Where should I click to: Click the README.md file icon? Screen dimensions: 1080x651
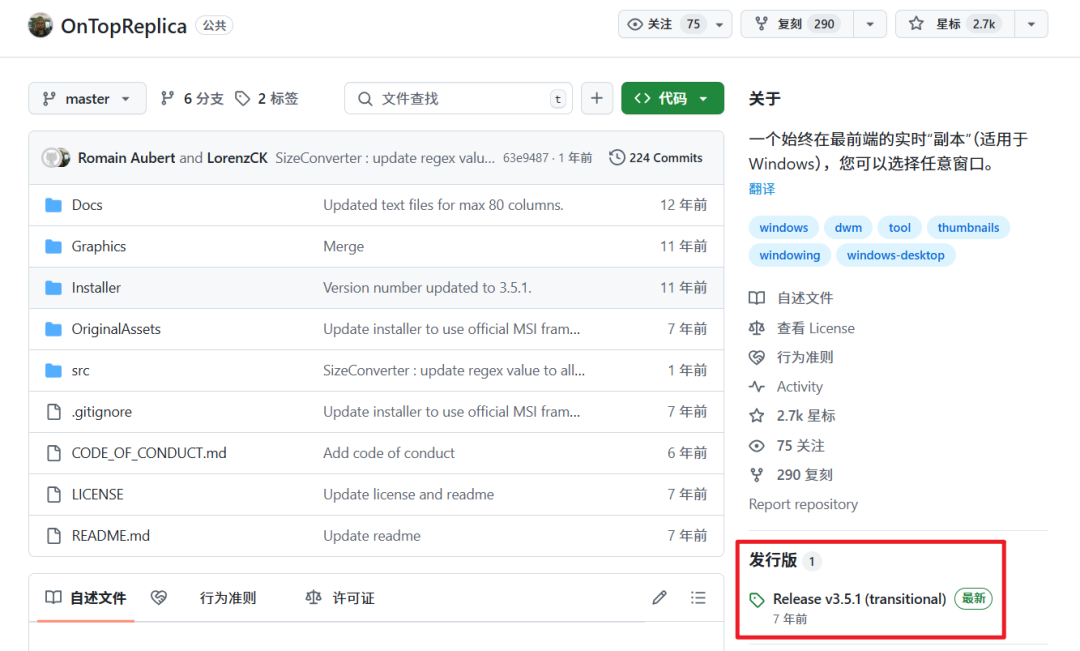click(54, 535)
